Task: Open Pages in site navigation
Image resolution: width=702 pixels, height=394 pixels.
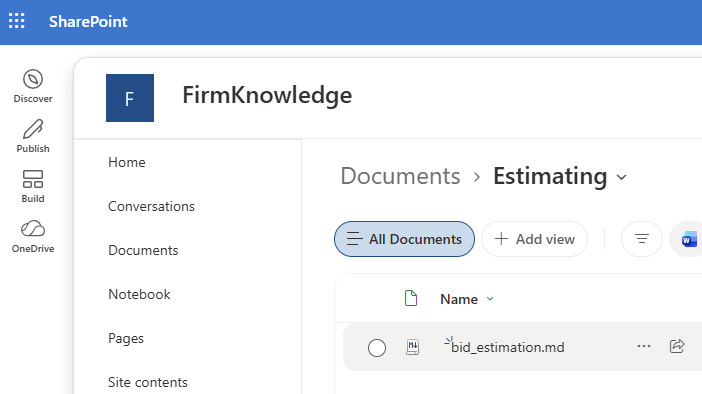Action: (x=126, y=338)
